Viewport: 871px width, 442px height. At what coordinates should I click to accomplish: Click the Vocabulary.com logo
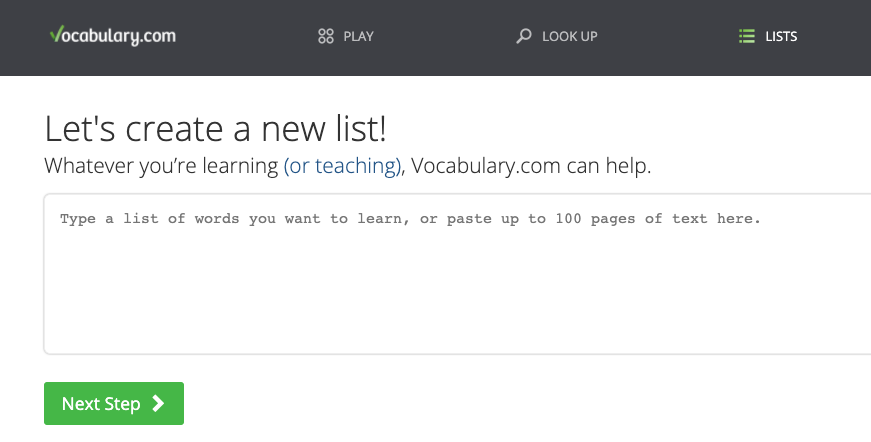(x=113, y=36)
